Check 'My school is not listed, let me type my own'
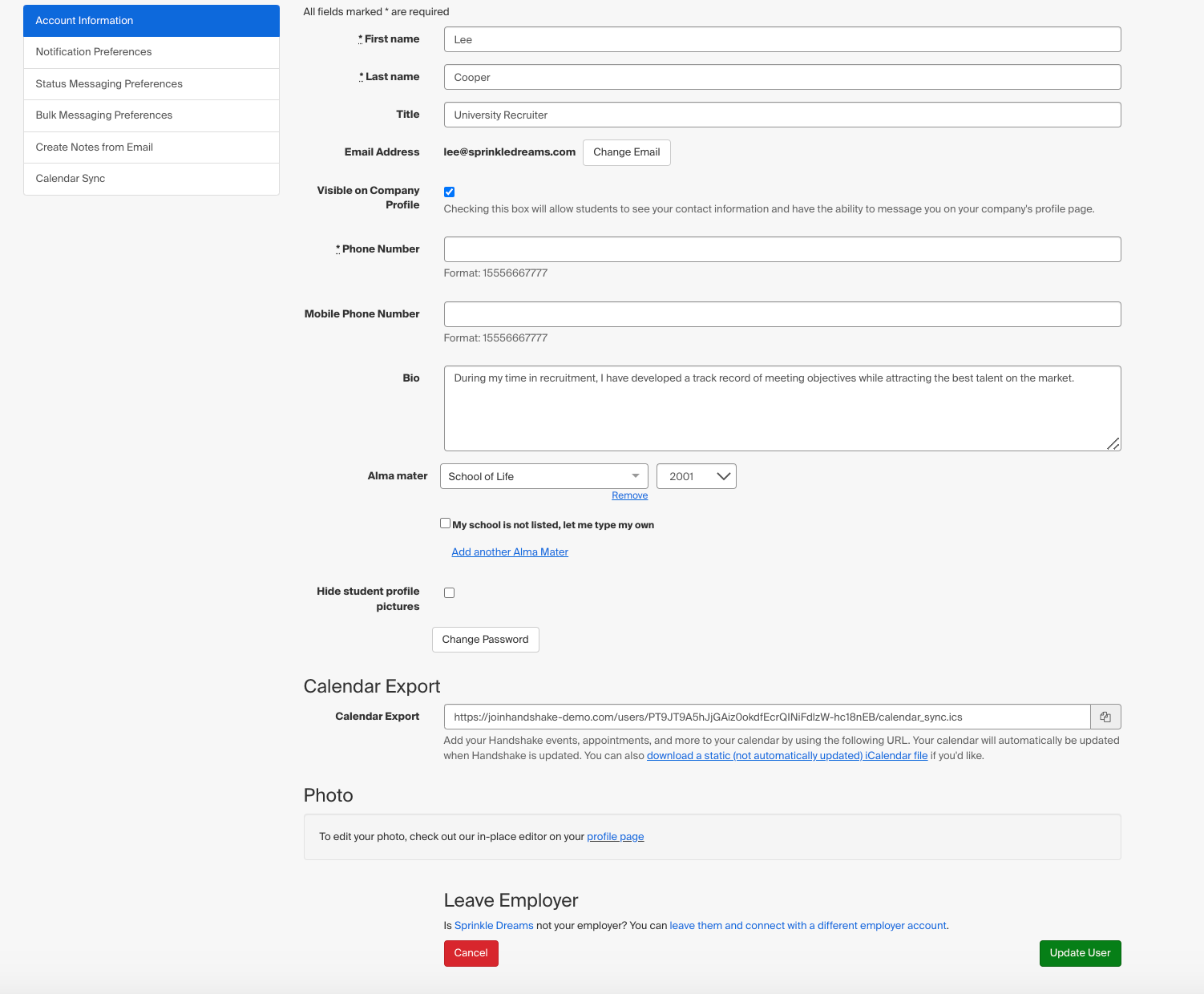The height and width of the screenshot is (994, 1204). coord(445,523)
